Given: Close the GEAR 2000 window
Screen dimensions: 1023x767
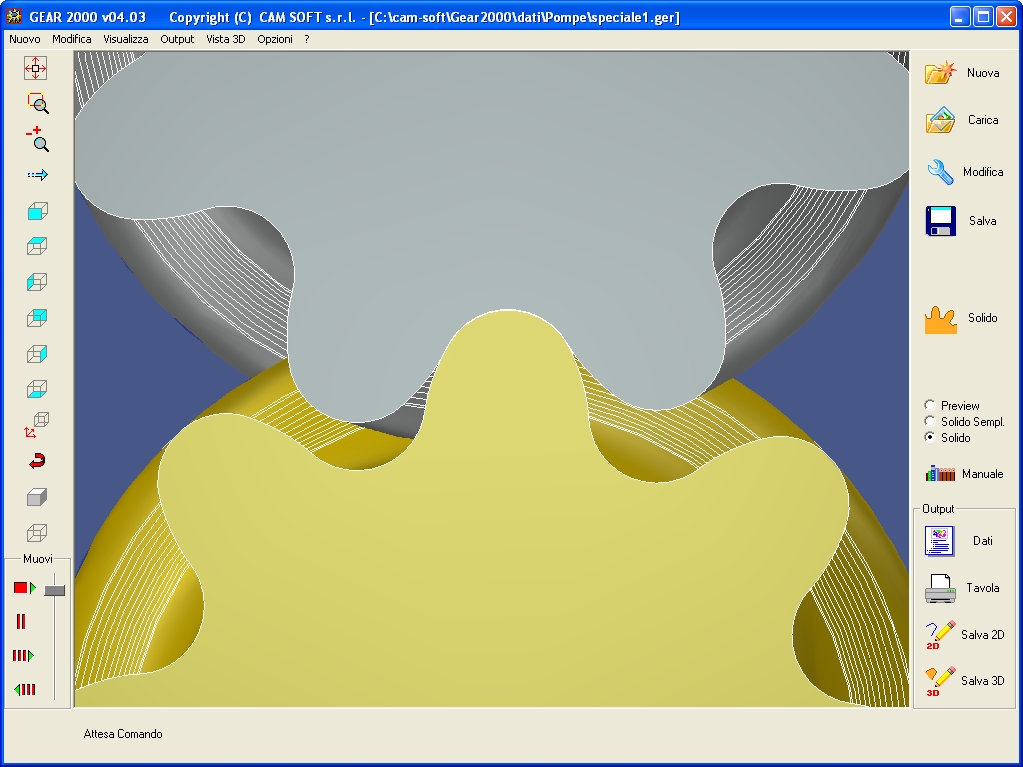Looking at the screenshot, I should (x=1006, y=16).
